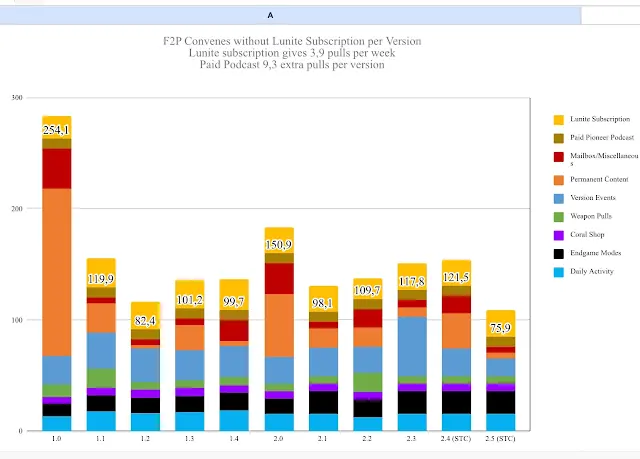Select the 'Daily Activity' legend label
The width and height of the screenshot is (640, 459).
(x=592, y=271)
